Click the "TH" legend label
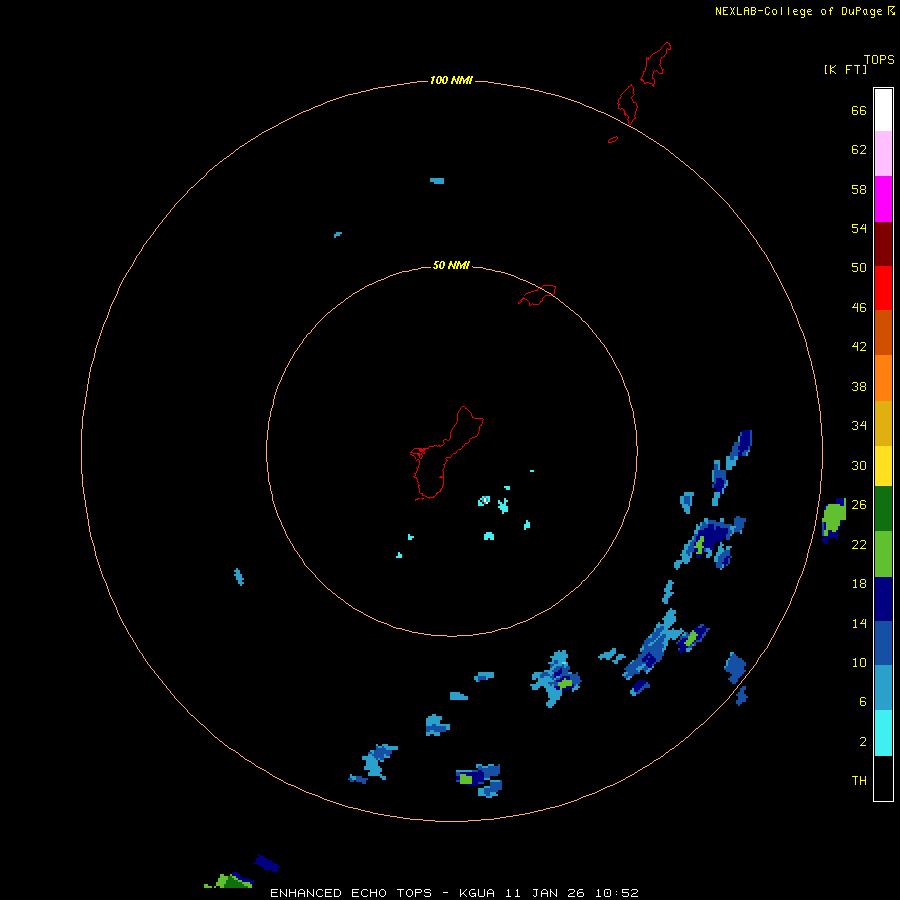Viewport: 900px width, 900px height. pos(859,780)
